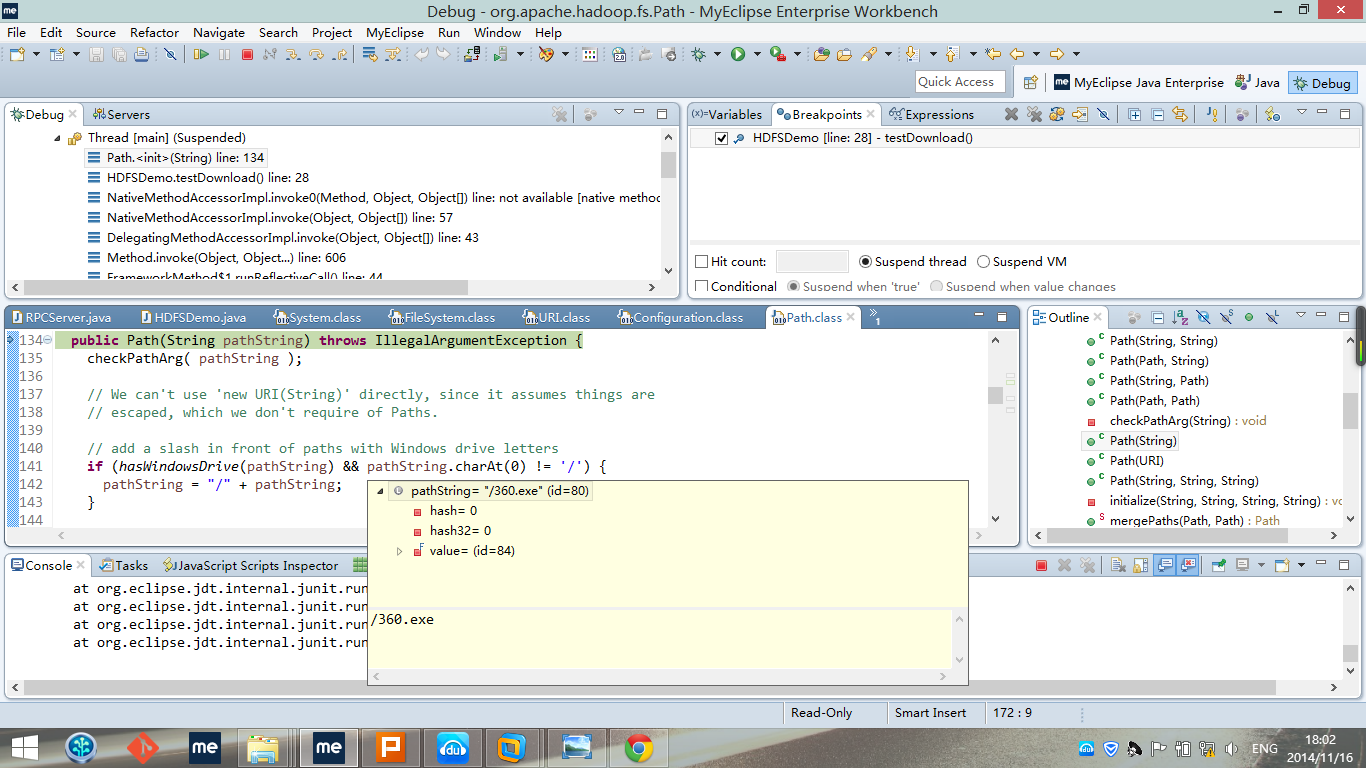Expand the value= (id=84) node
The image size is (1366, 768).
coord(400,551)
